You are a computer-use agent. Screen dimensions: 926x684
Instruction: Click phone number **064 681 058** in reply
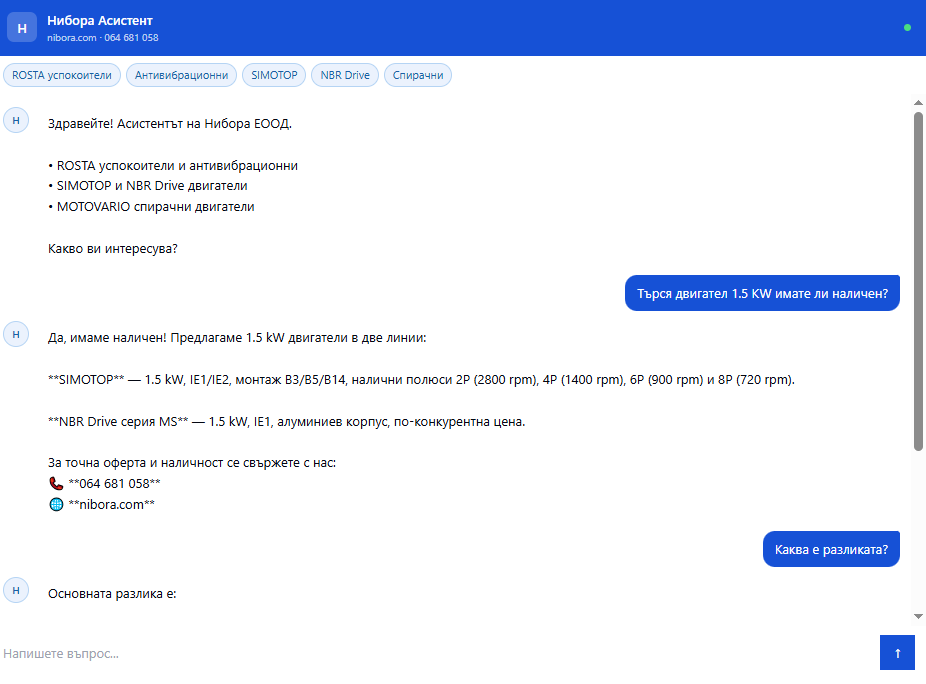(x=115, y=484)
